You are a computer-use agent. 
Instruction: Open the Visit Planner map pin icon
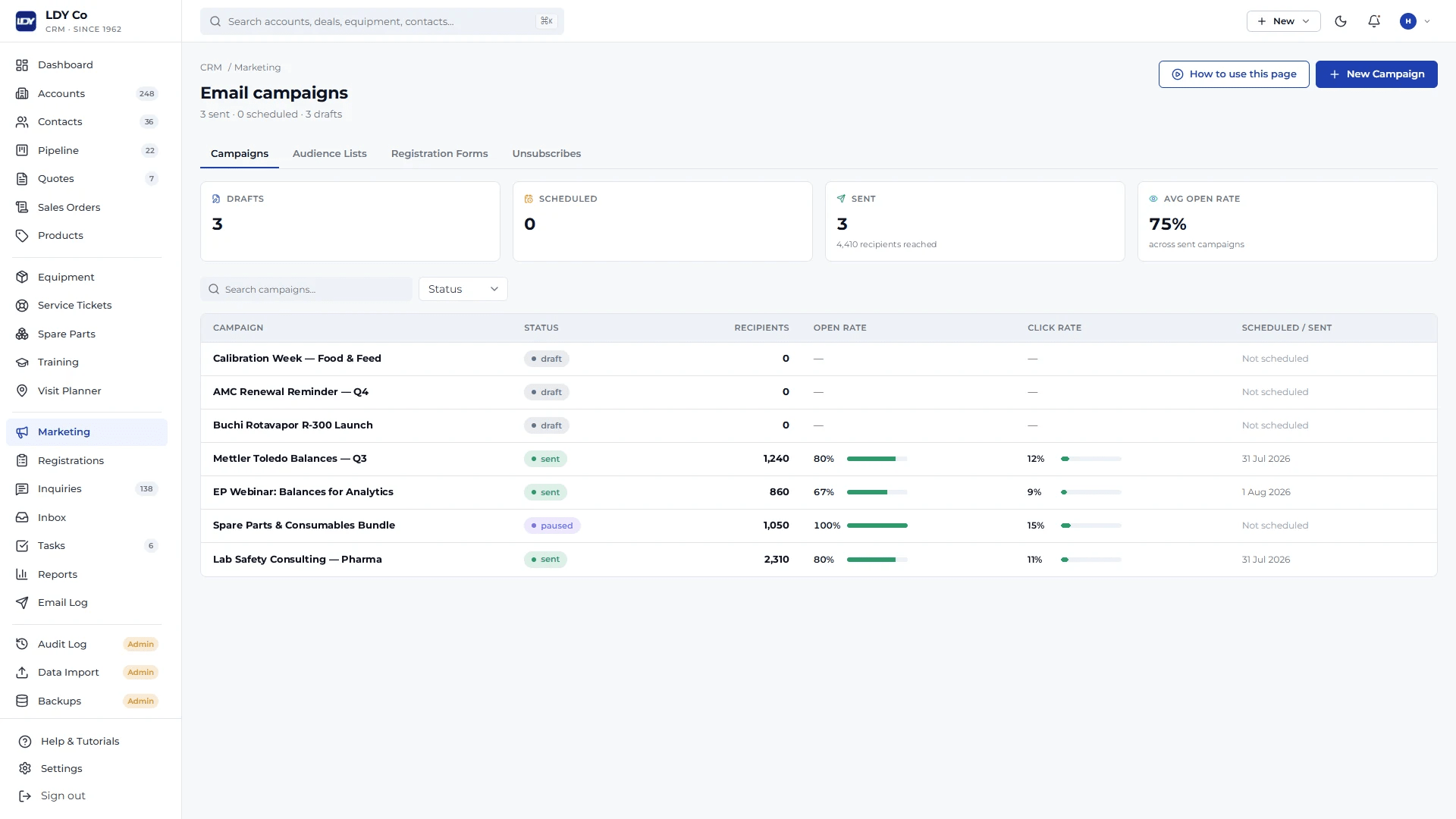coord(22,391)
